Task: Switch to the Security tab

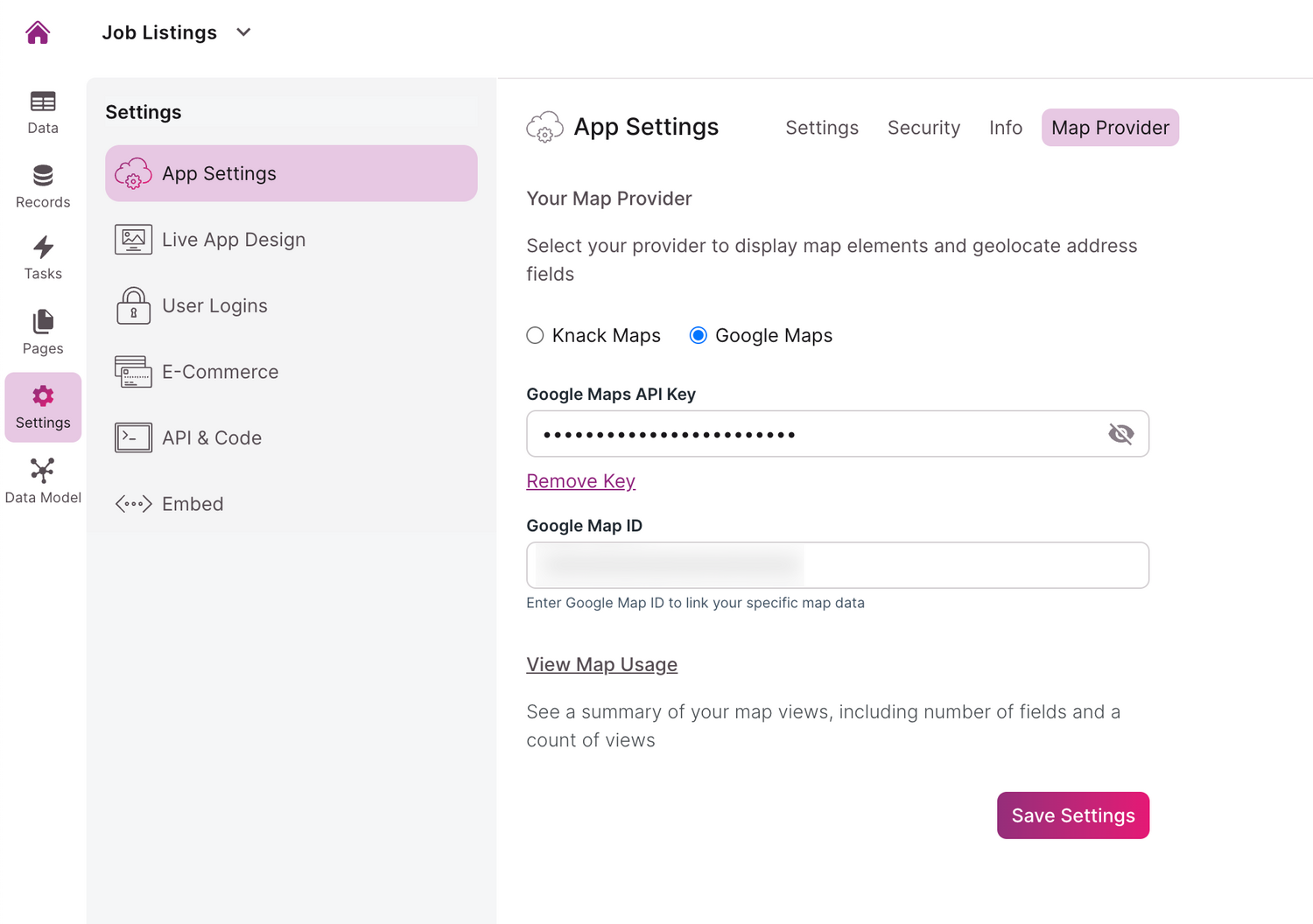Action: click(923, 128)
